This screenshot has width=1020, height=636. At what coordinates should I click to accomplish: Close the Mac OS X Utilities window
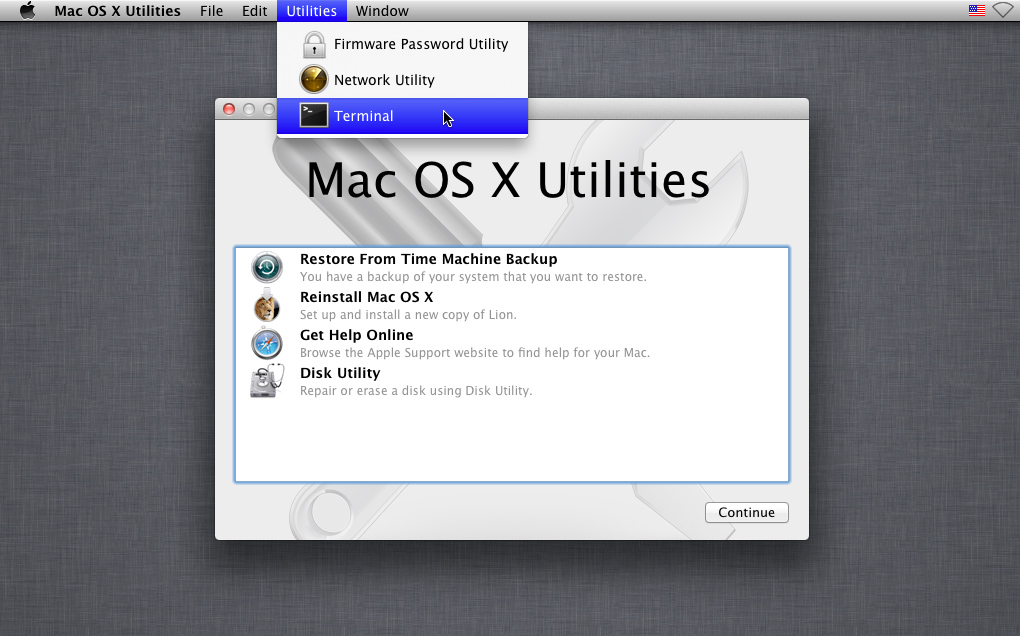click(229, 109)
